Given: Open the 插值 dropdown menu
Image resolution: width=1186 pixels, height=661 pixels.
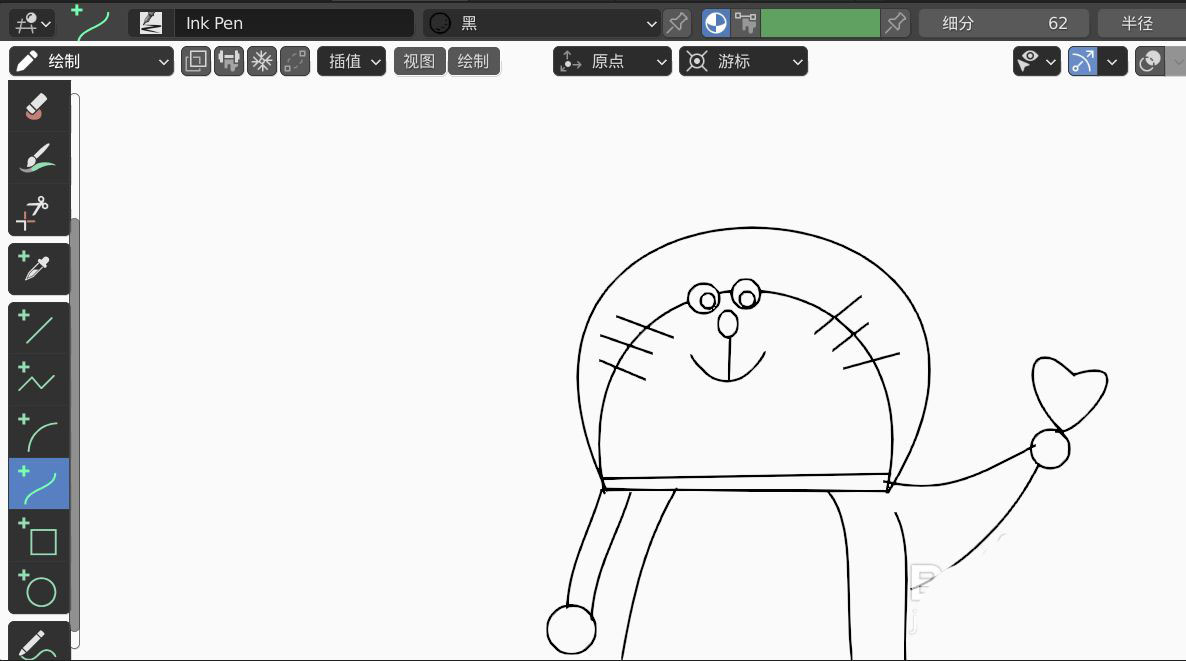Looking at the screenshot, I should coord(352,61).
